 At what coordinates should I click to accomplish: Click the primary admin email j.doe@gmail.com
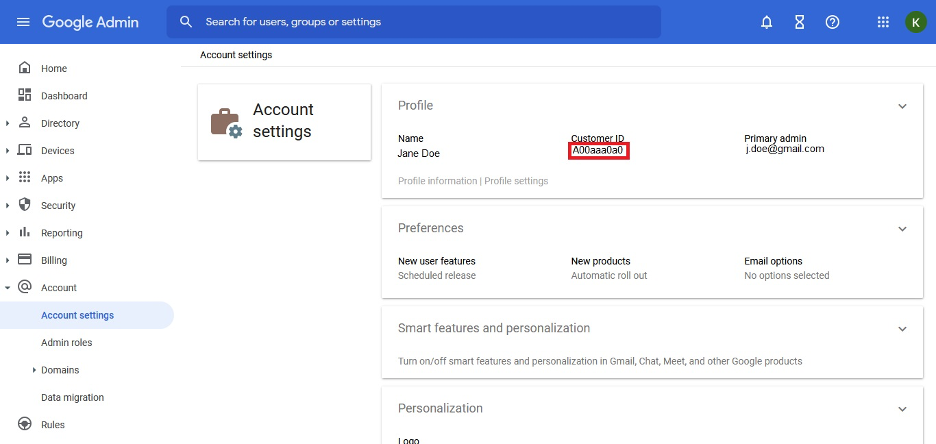(x=785, y=149)
